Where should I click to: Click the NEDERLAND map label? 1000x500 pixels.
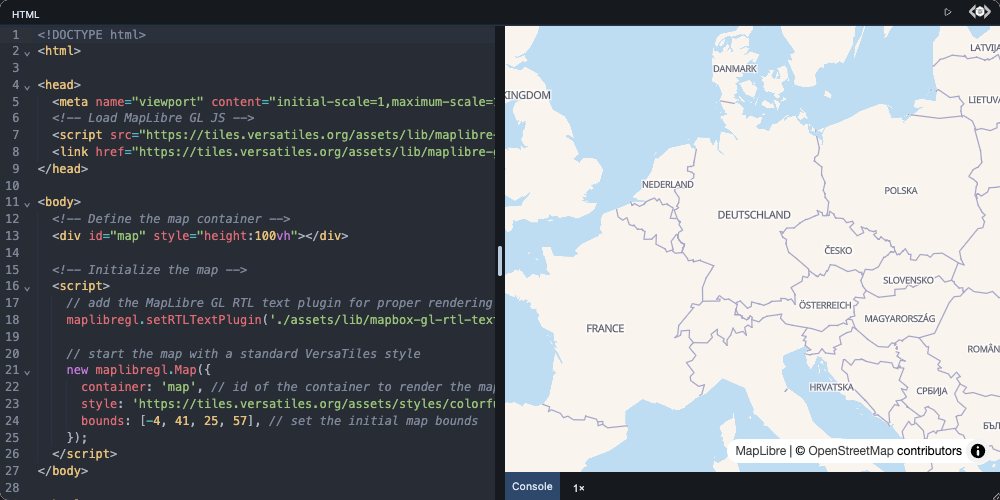(667, 184)
